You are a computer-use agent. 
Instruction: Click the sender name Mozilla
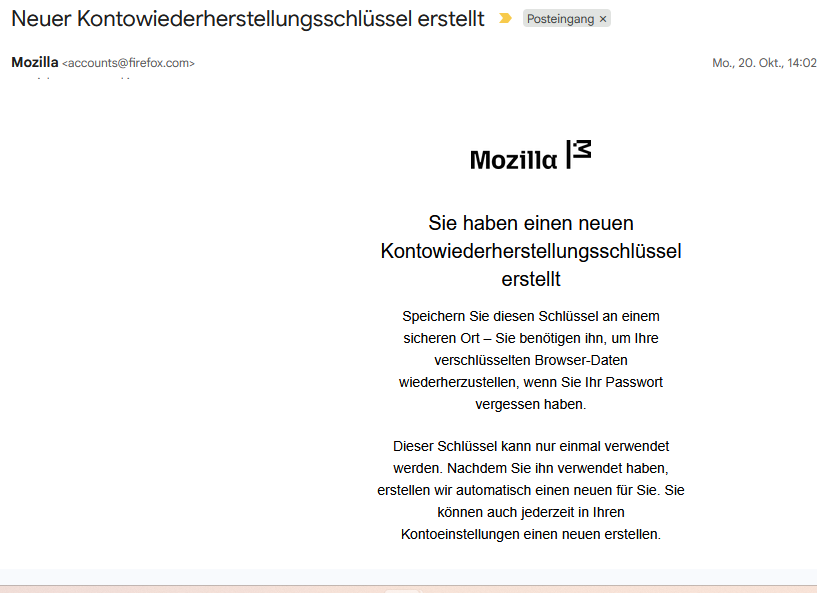pos(35,63)
